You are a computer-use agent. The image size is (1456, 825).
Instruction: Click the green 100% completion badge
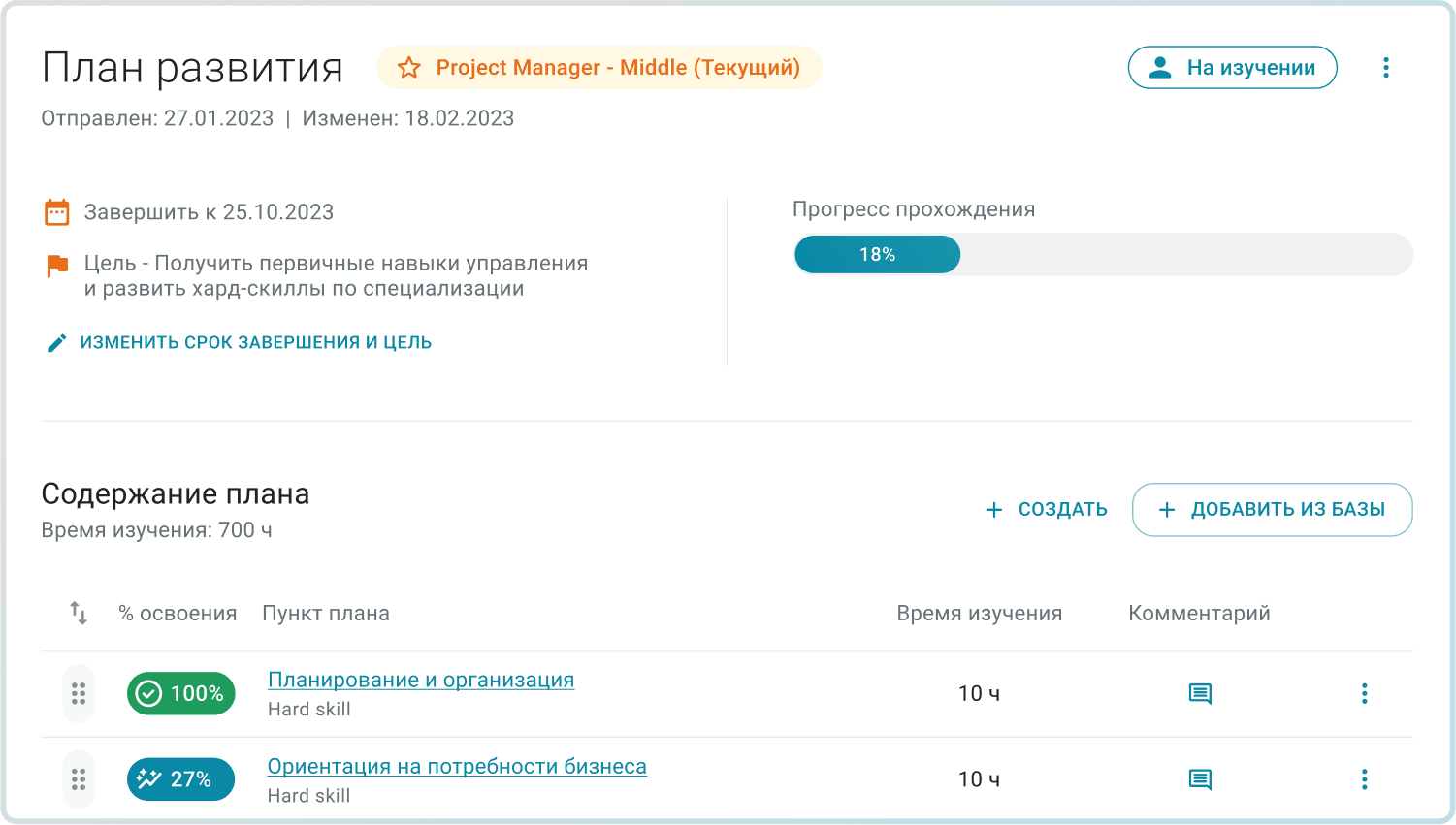[x=180, y=693]
